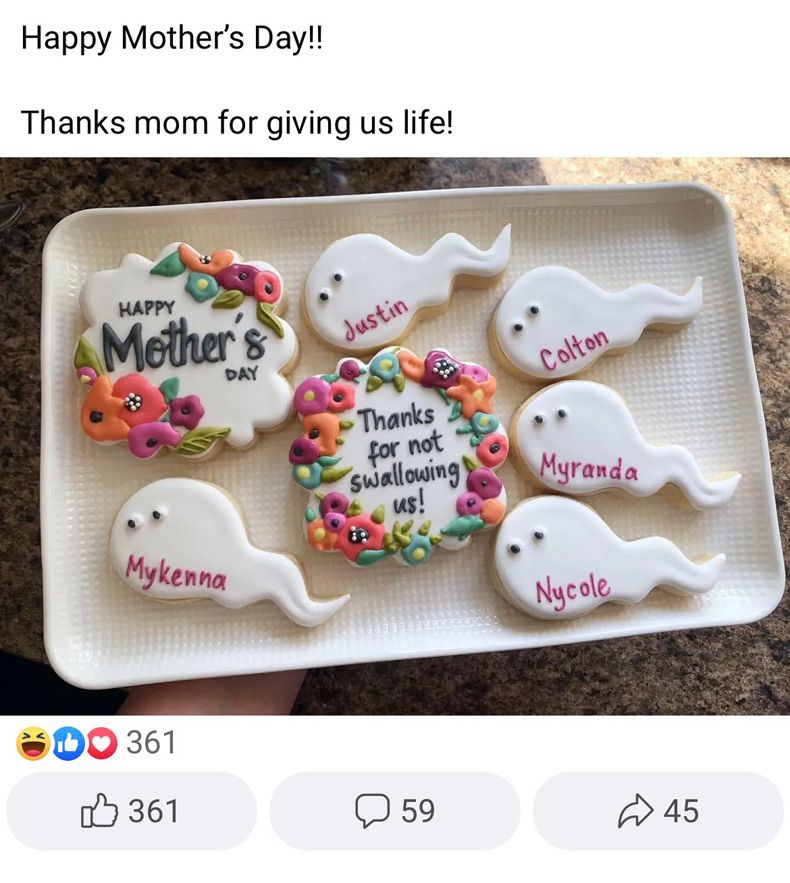The width and height of the screenshot is (790, 883).
Task: Tap the share arrow icon
Action: tap(636, 811)
